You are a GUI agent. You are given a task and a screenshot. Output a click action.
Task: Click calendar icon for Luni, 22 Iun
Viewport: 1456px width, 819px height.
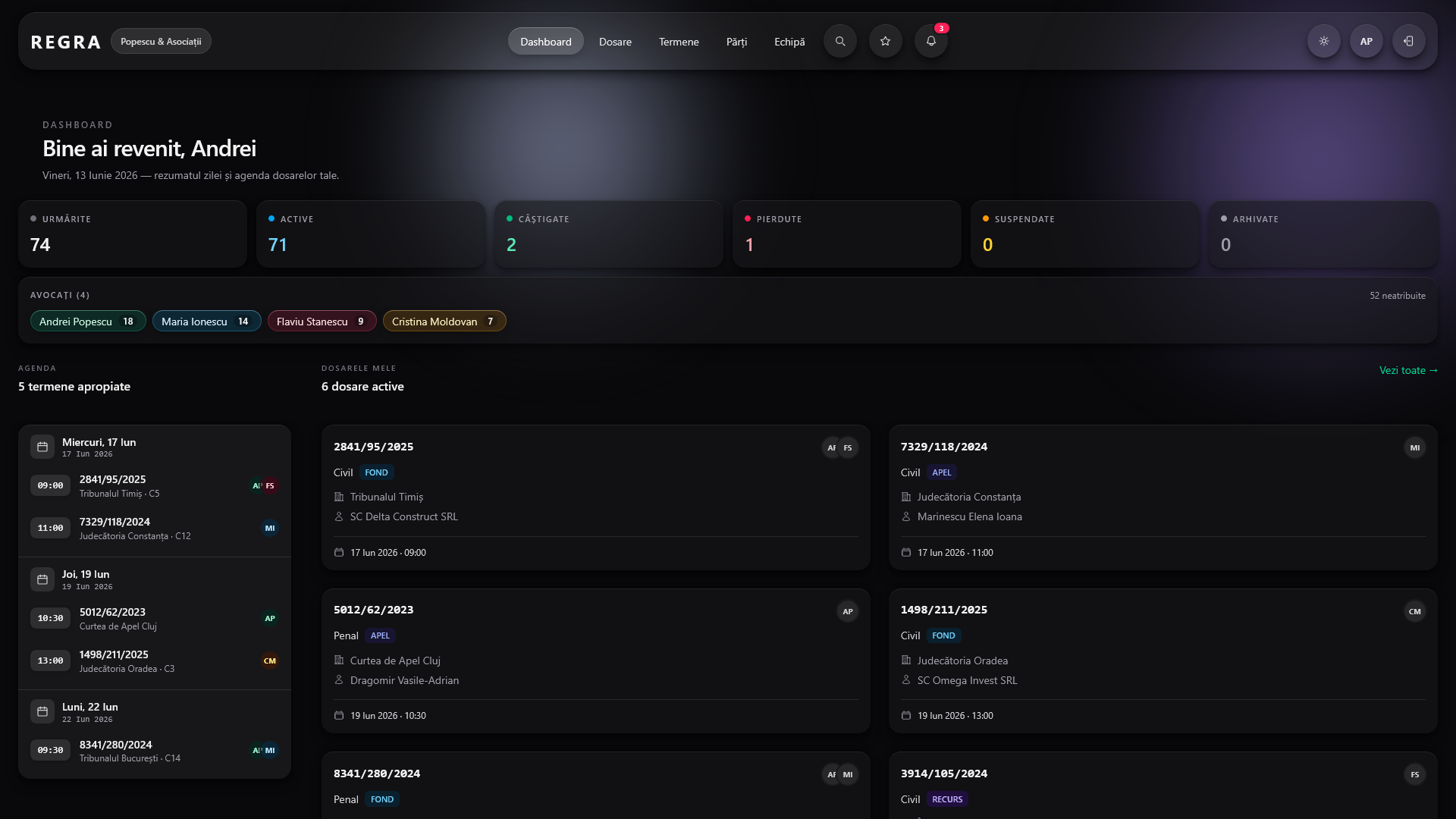pyautogui.click(x=42, y=711)
